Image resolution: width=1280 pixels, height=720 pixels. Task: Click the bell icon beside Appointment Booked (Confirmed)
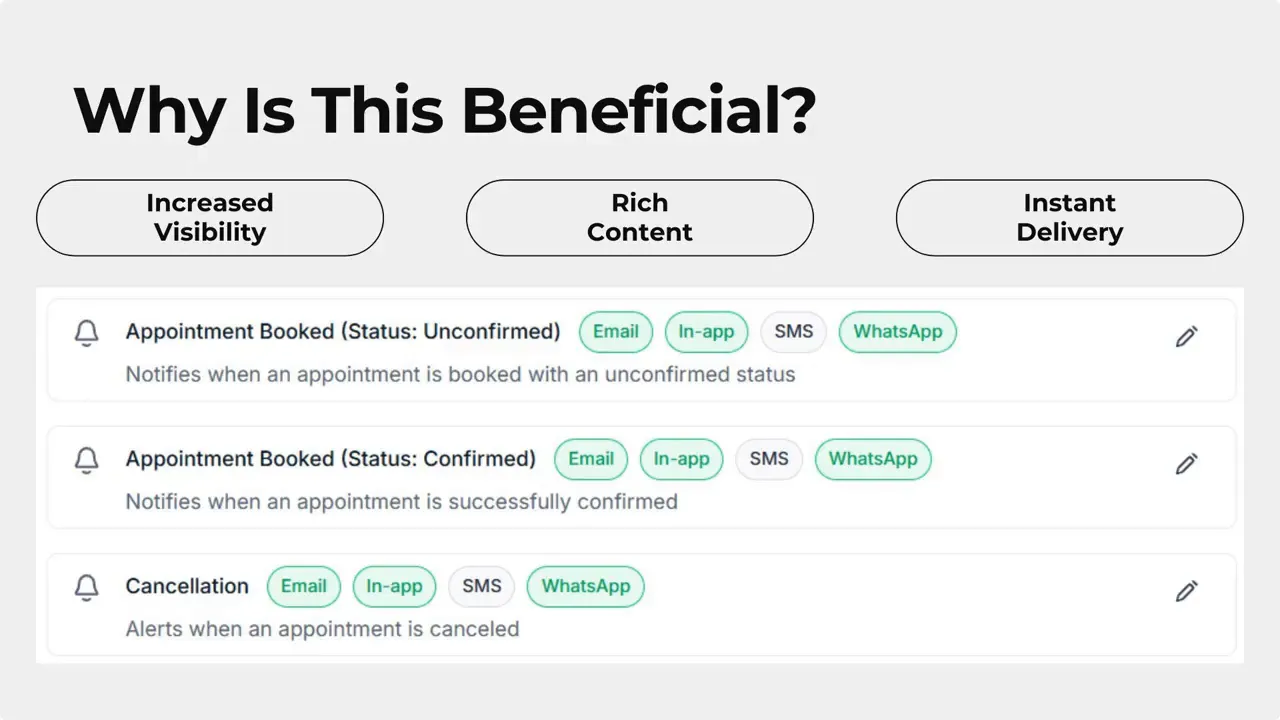coord(86,460)
